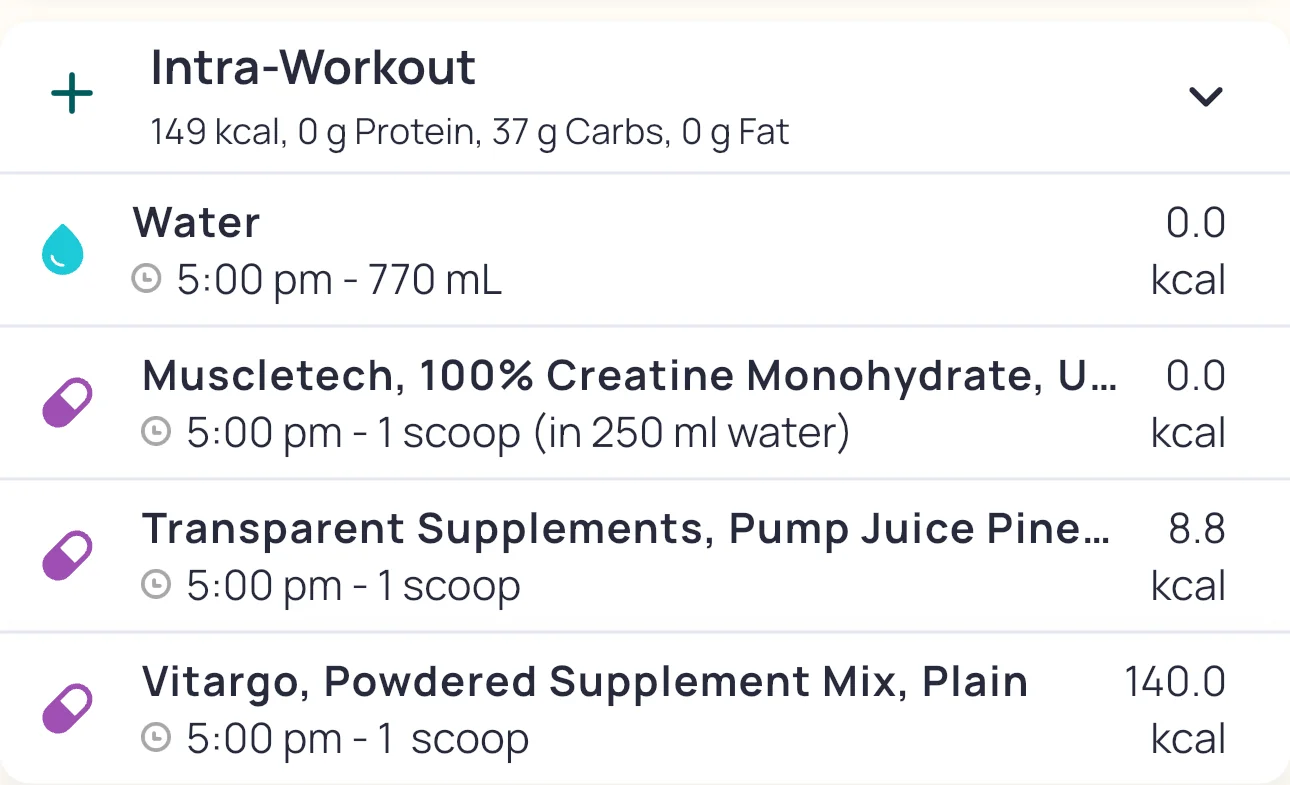
Task: Tap the 5:00 pm - 770 mL detail
Action: pos(340,282)
